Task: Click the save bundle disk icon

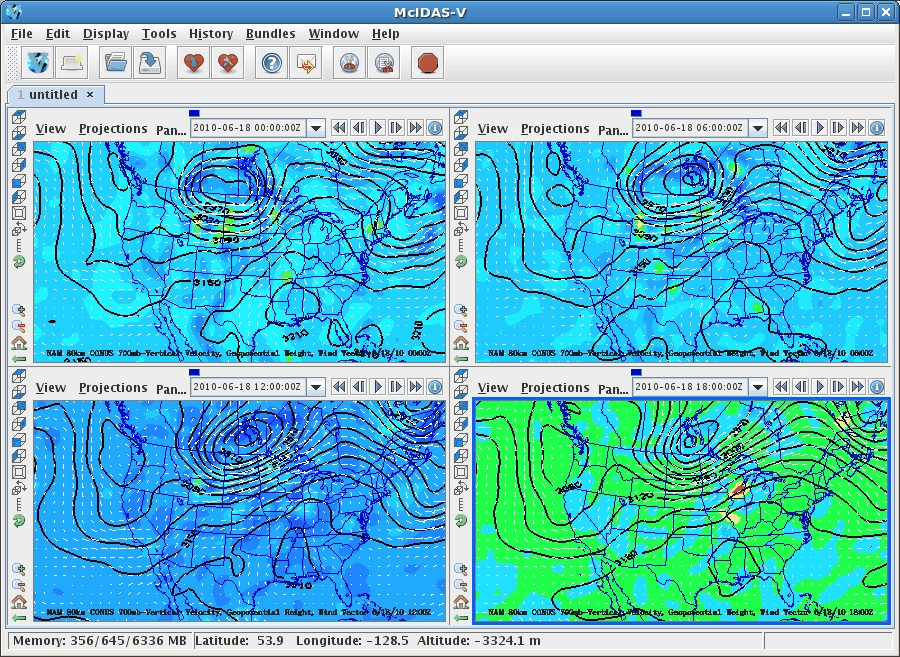Action: click(x=150, y=63)
